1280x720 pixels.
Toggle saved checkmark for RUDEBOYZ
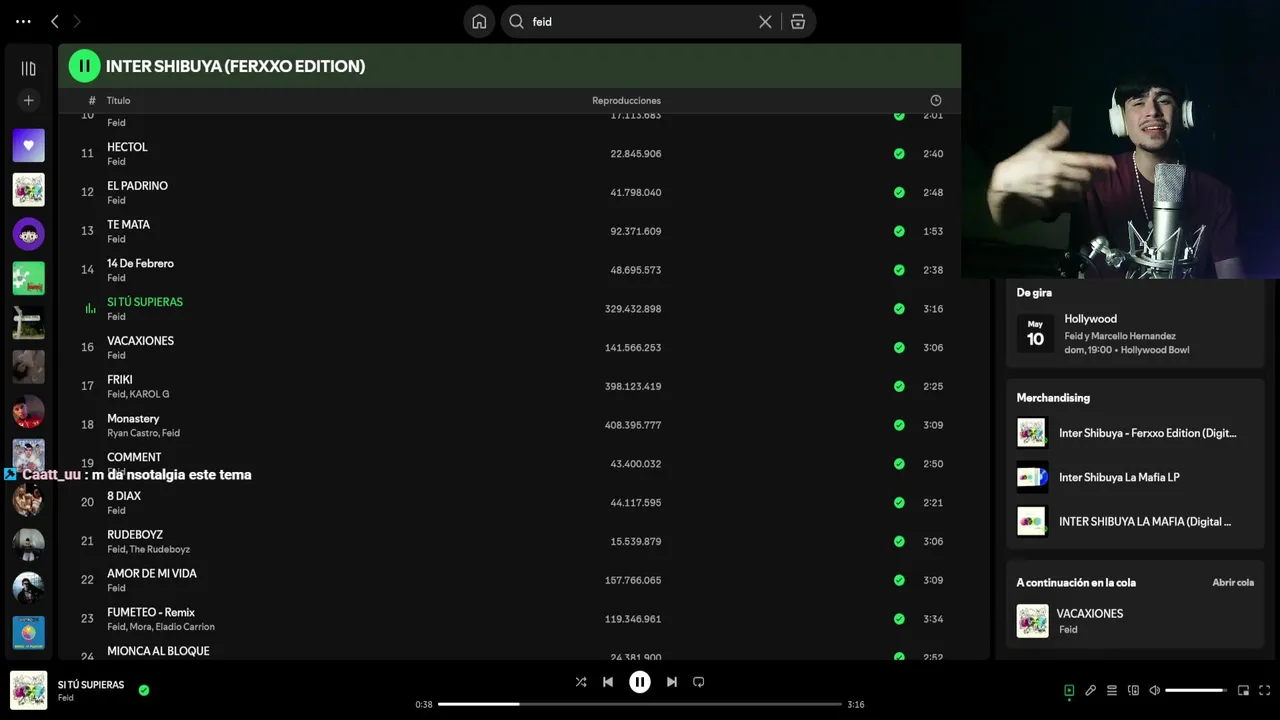(899, 541)
